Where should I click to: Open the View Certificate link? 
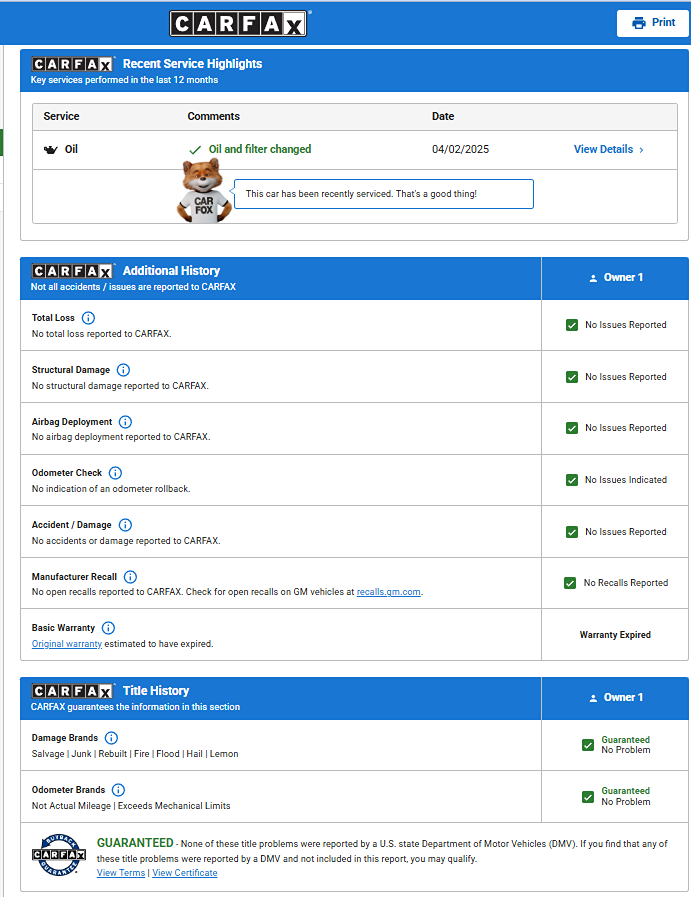[185, 873]
